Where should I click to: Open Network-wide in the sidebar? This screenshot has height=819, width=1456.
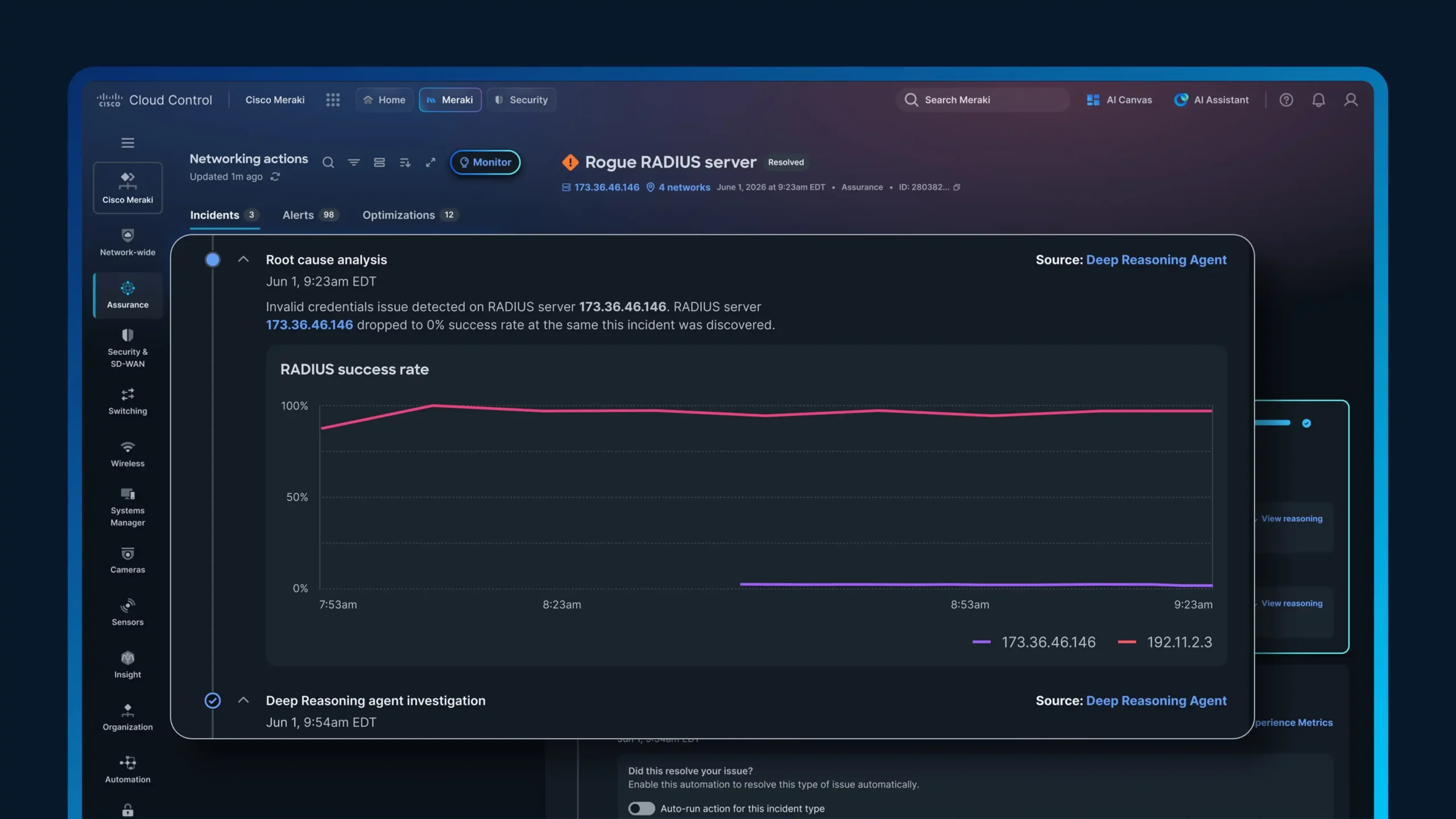(x=127, y=243)
